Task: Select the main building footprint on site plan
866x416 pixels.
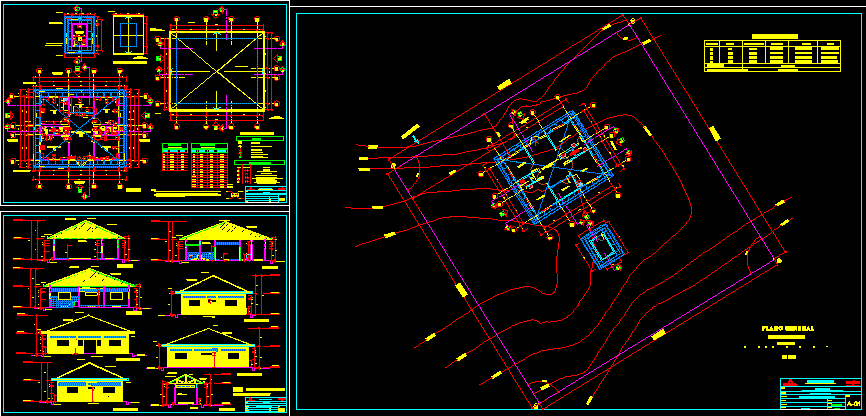Action: 555,166
